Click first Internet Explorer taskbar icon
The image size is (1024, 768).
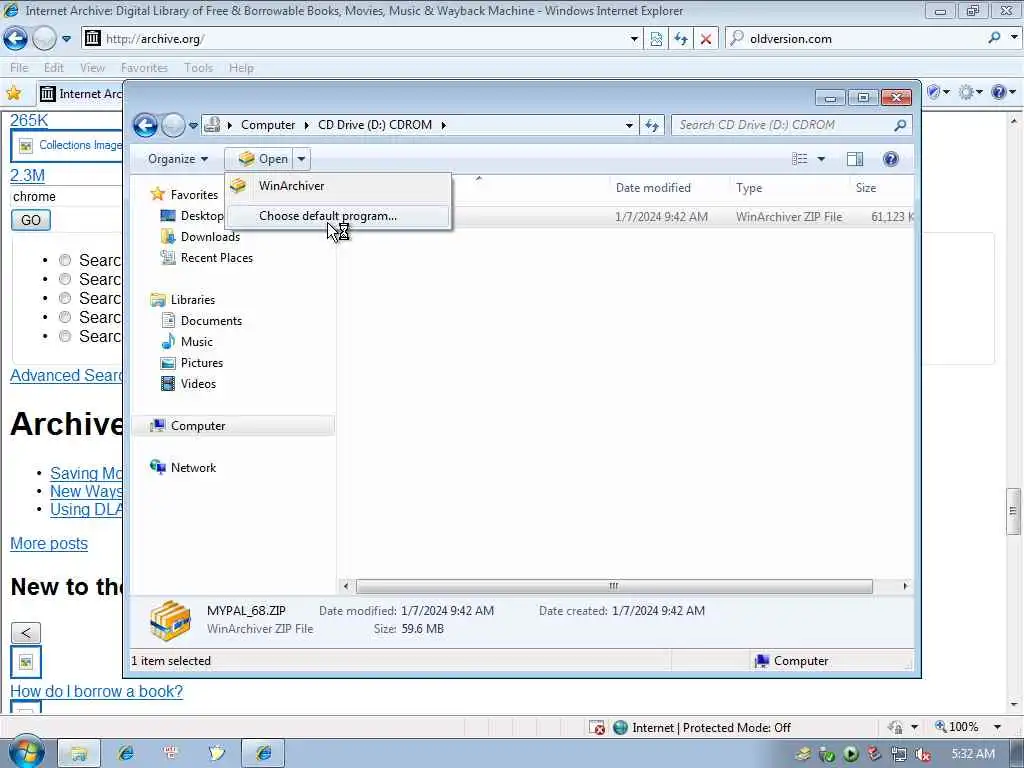(125, 754)
